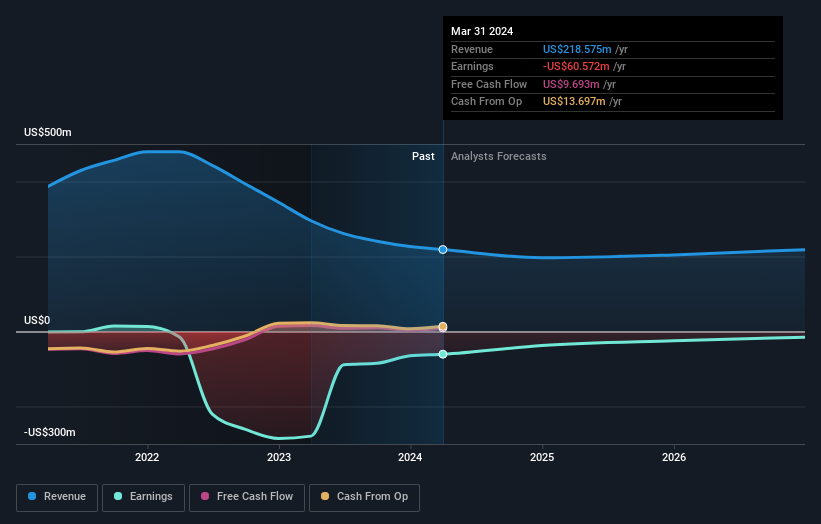
Task: Click the 2023 x-axis label
Action: (279, 457)
